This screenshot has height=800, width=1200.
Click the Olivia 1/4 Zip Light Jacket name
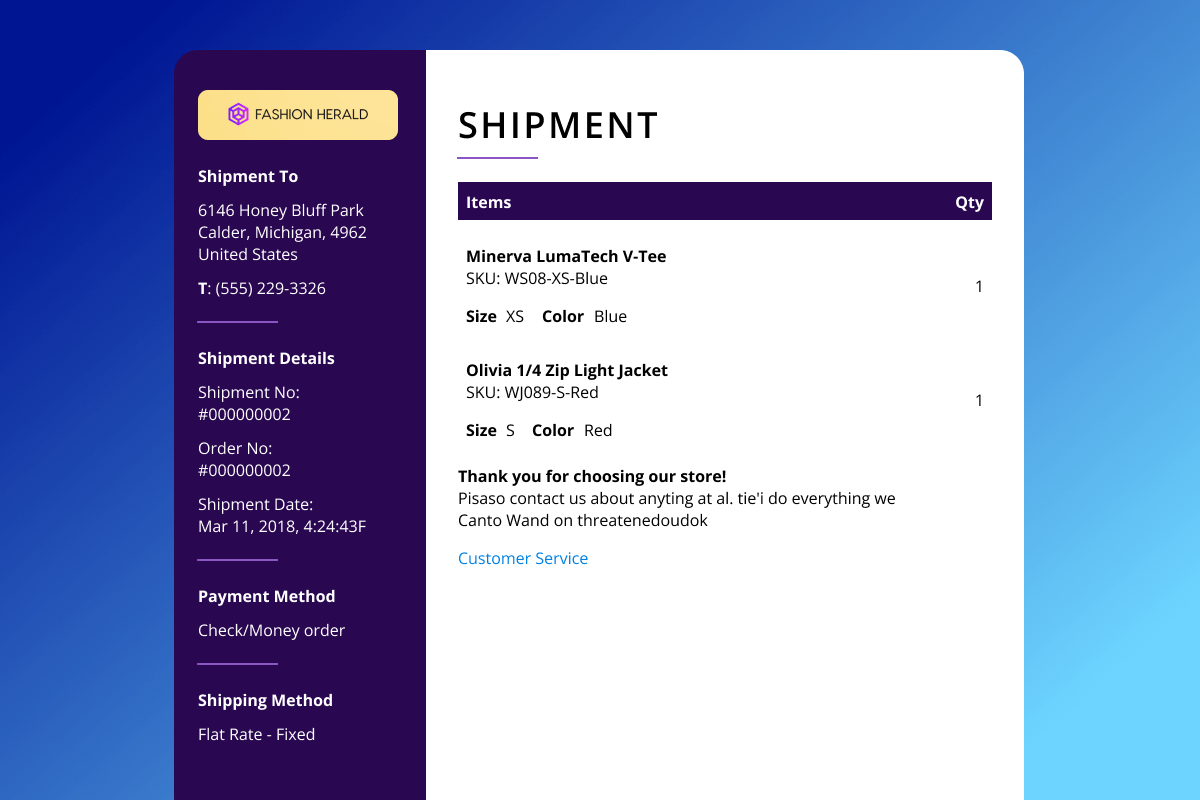[567, 370]
